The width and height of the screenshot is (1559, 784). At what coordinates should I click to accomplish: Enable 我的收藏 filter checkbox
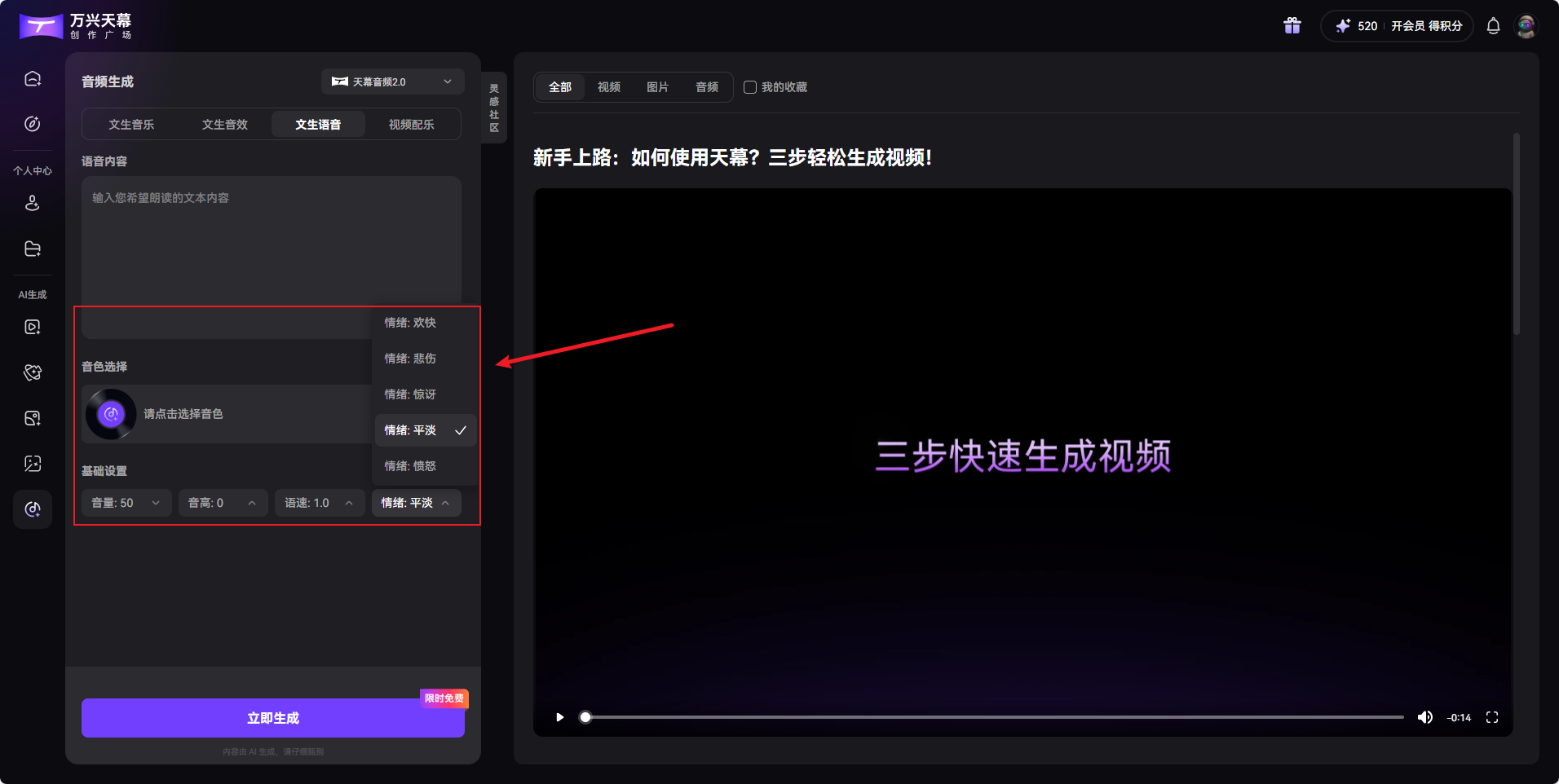[749, 87]
